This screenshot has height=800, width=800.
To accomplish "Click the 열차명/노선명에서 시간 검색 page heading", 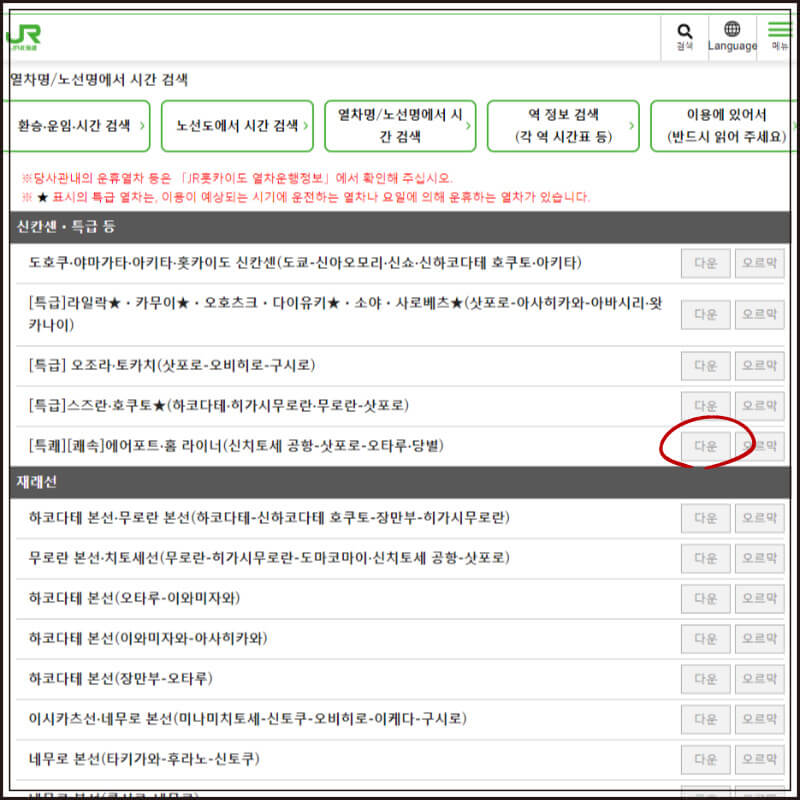I will (x=99, y=80).
